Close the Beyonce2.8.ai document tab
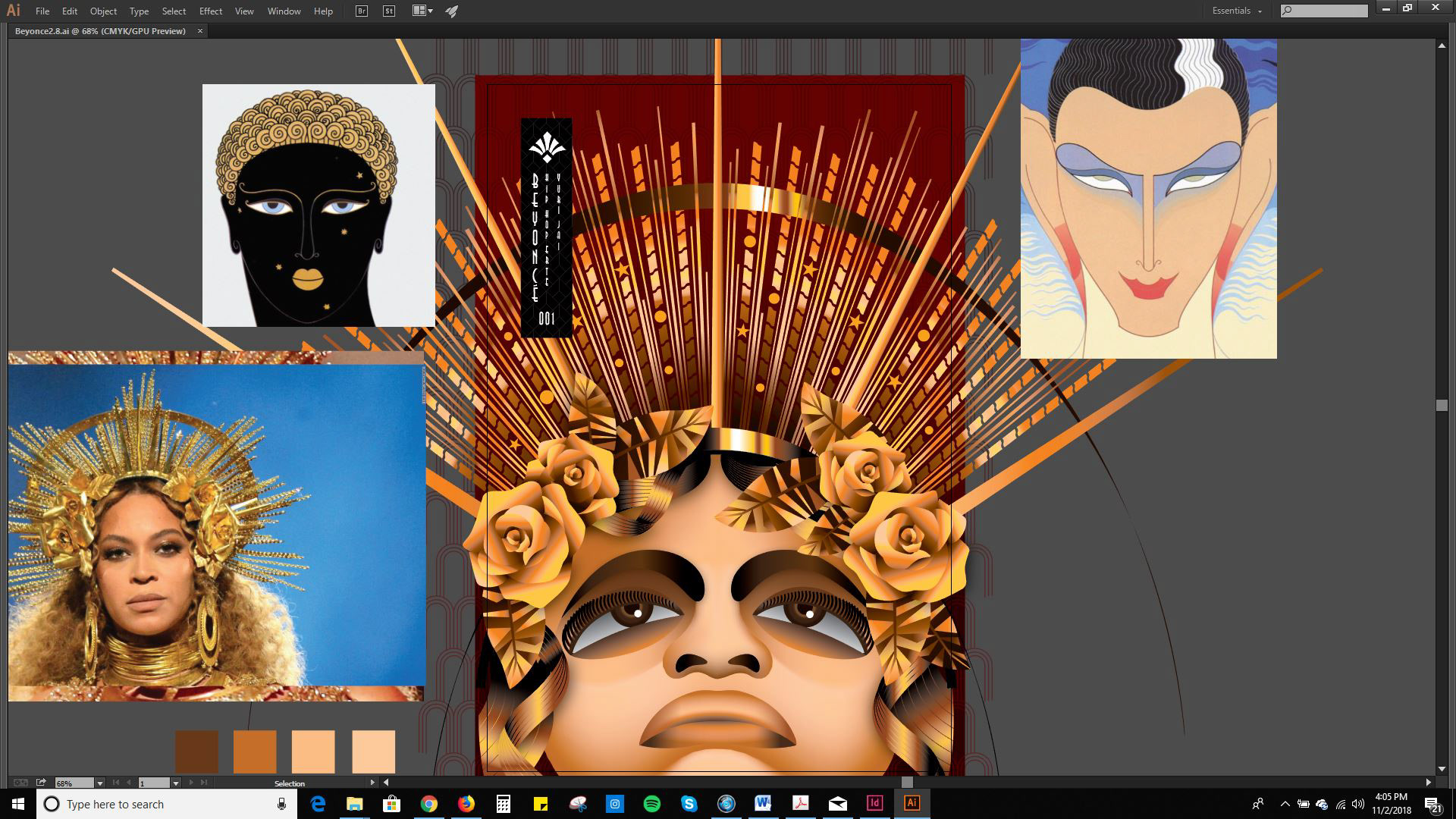Viewport: 1456px width, 819px height. point(200,31)
